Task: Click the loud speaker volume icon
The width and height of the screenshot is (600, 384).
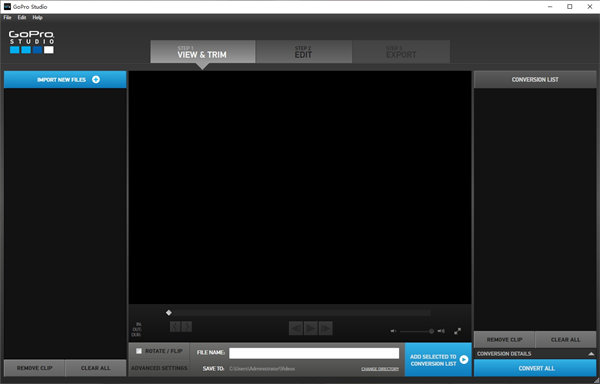Action: pyautogui.click(x=441, y=331)
